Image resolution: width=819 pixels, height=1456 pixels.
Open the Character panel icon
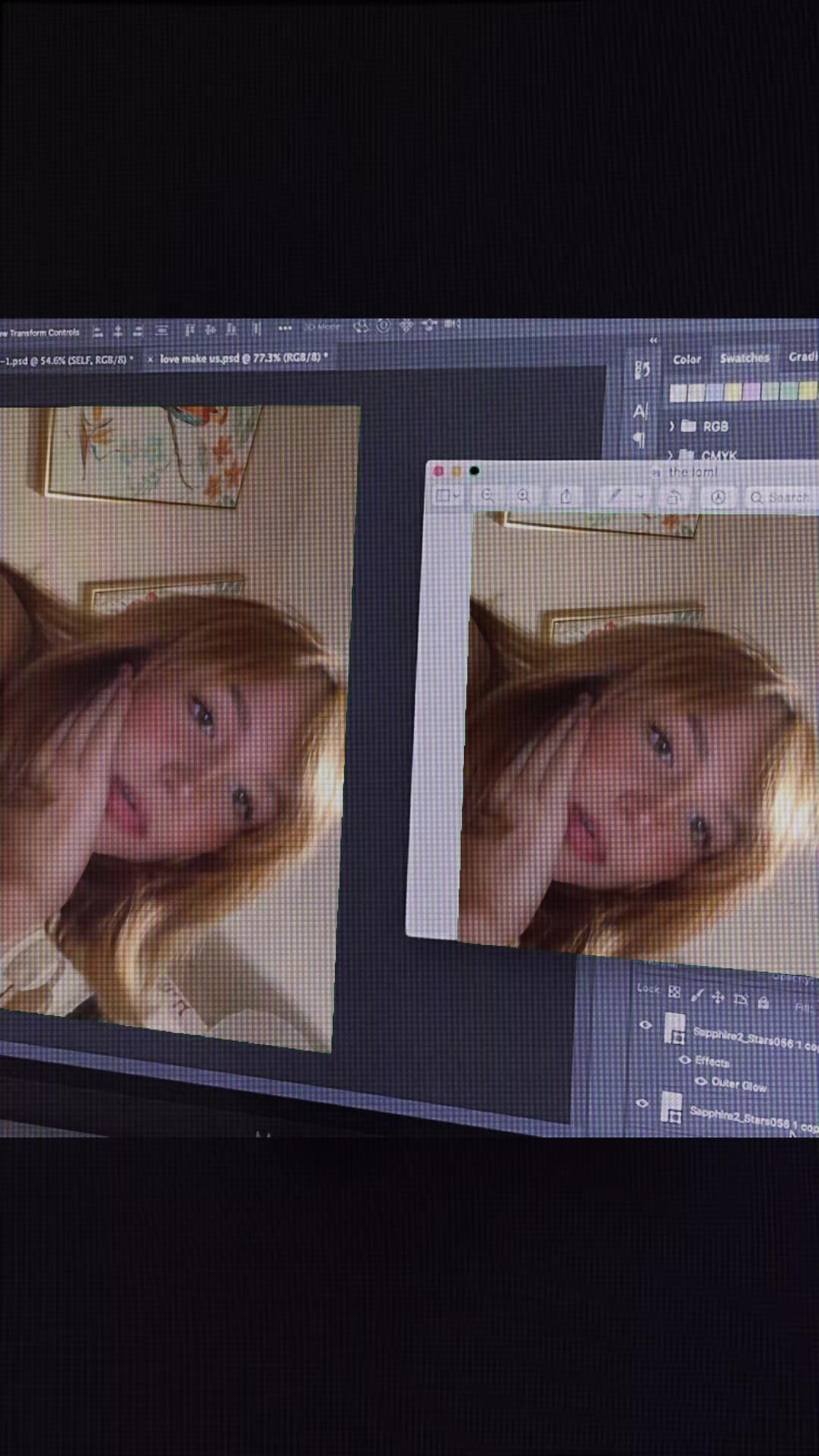(x=640, y=411)
